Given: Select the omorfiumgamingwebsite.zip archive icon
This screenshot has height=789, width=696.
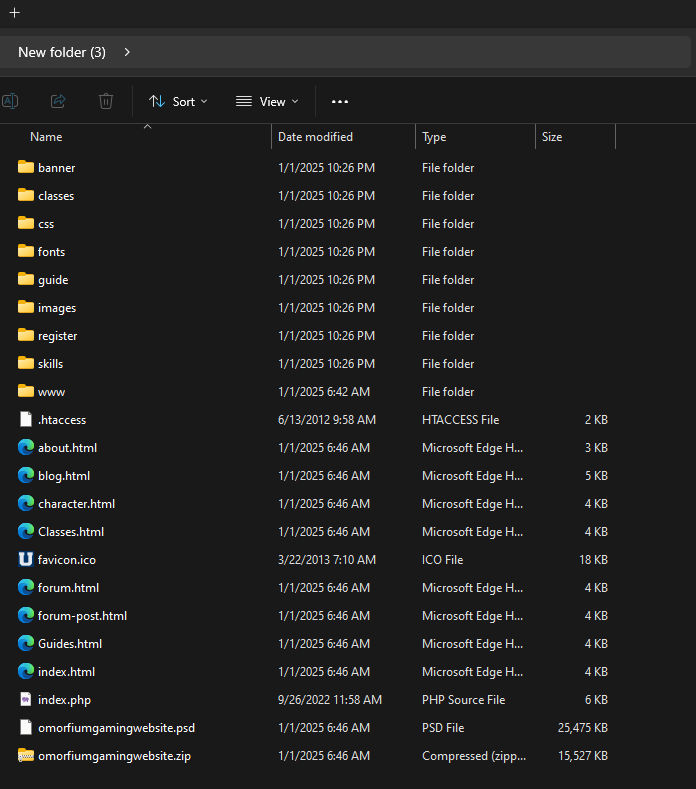Looking at the screenshot, I should (26, 755).
